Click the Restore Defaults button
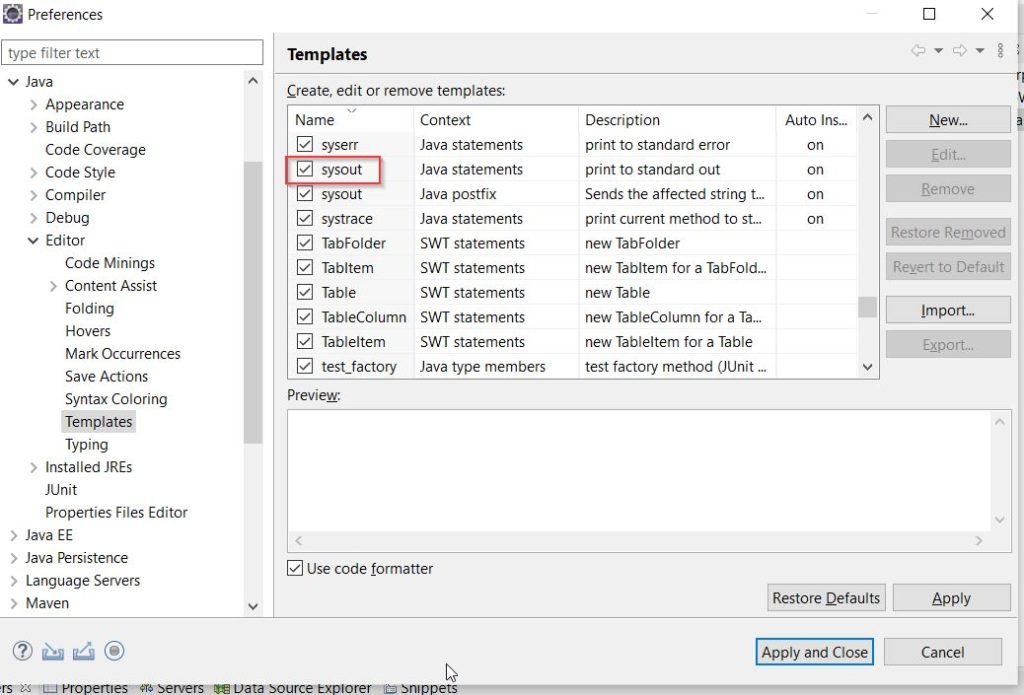This screenshot has height=695, width=1024. coord(826,598)
